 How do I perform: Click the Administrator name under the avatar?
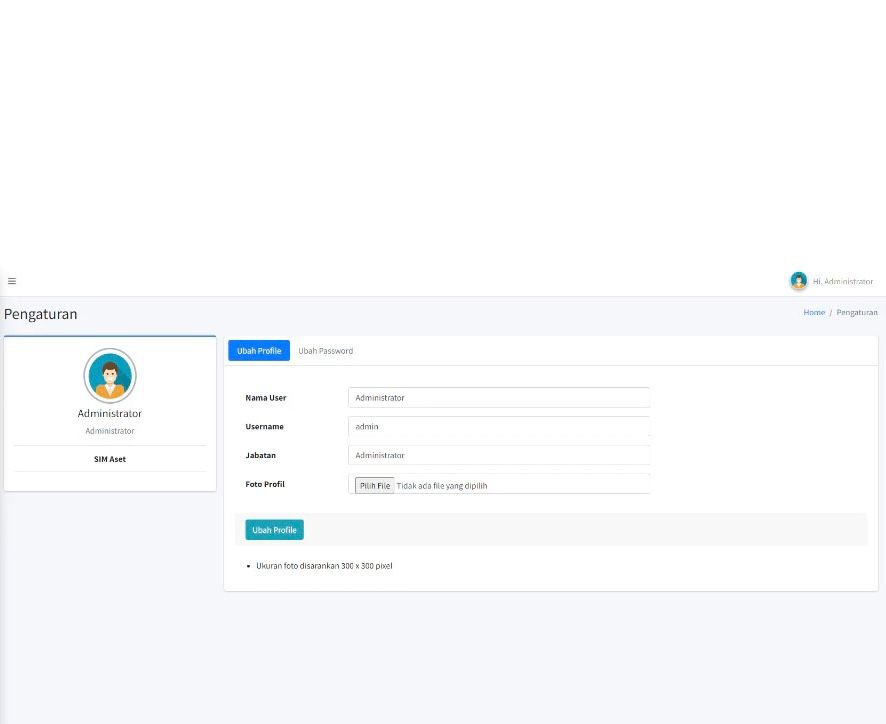[110, 413]
